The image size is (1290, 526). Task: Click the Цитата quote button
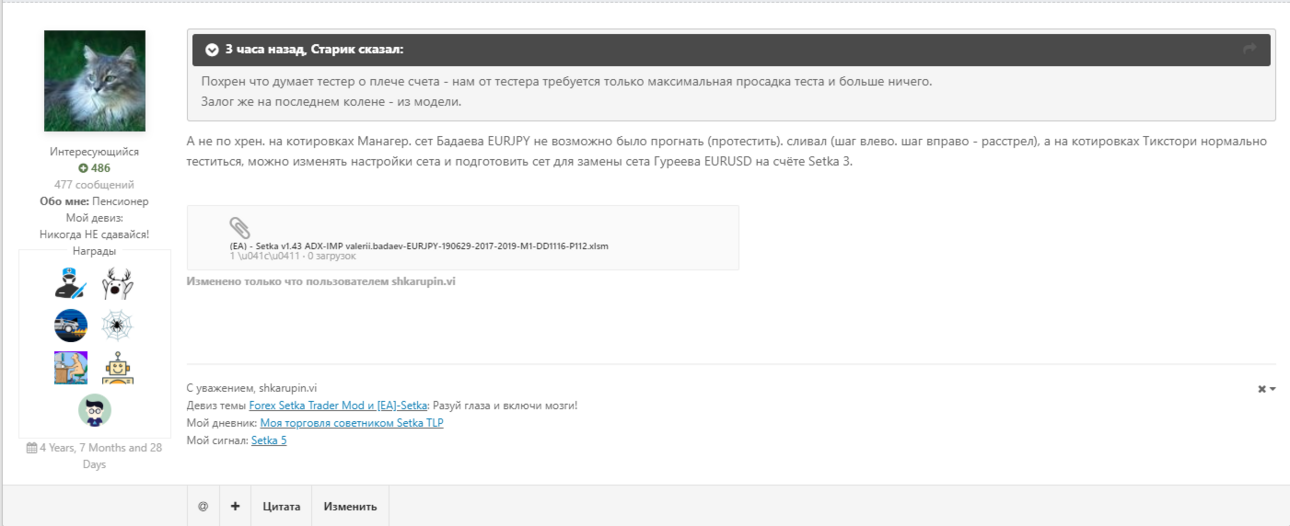tap(281, 506)
